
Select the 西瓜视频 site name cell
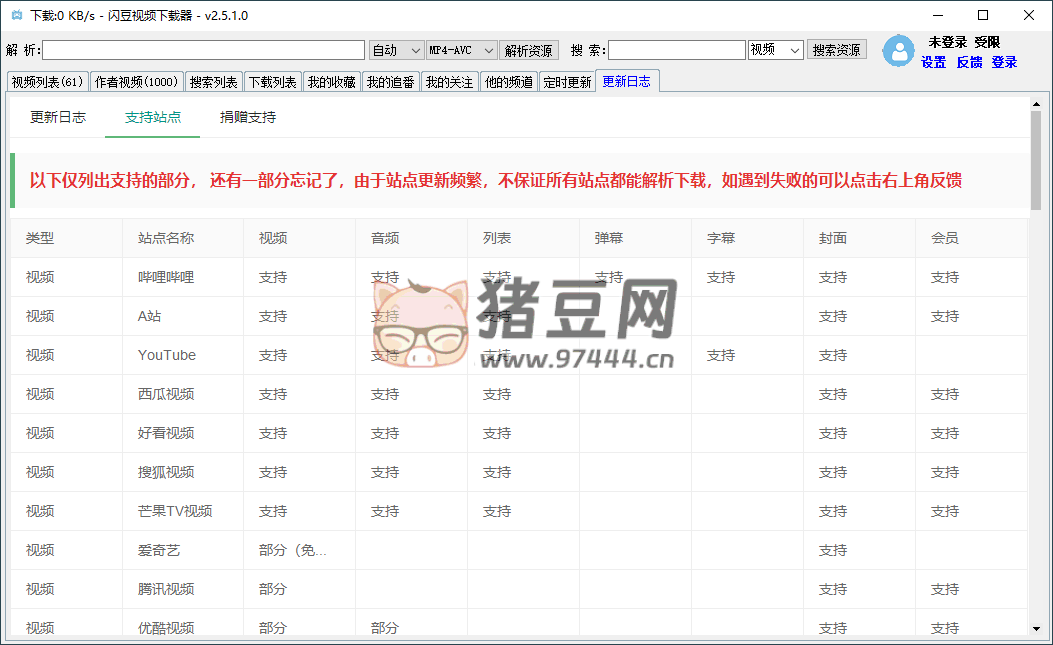[183, 394]
